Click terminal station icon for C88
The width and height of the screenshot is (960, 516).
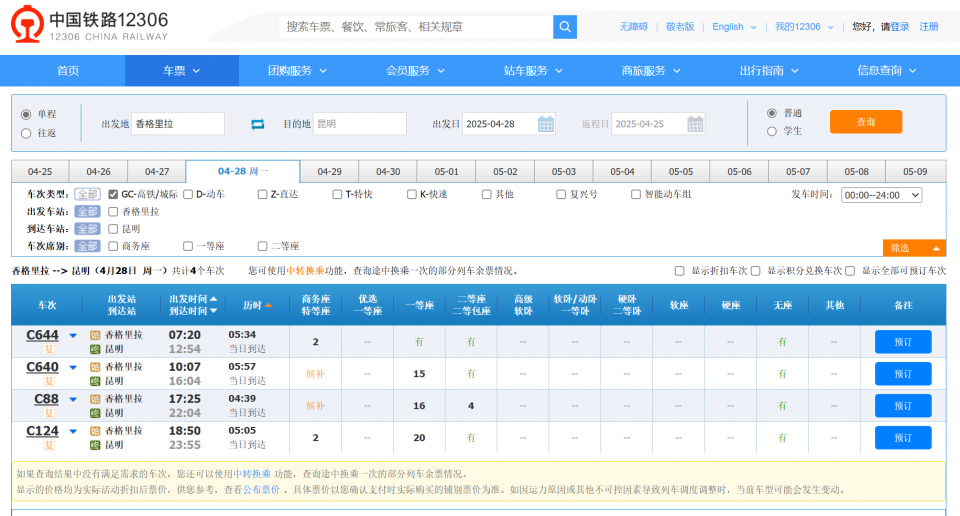[95, 413]
